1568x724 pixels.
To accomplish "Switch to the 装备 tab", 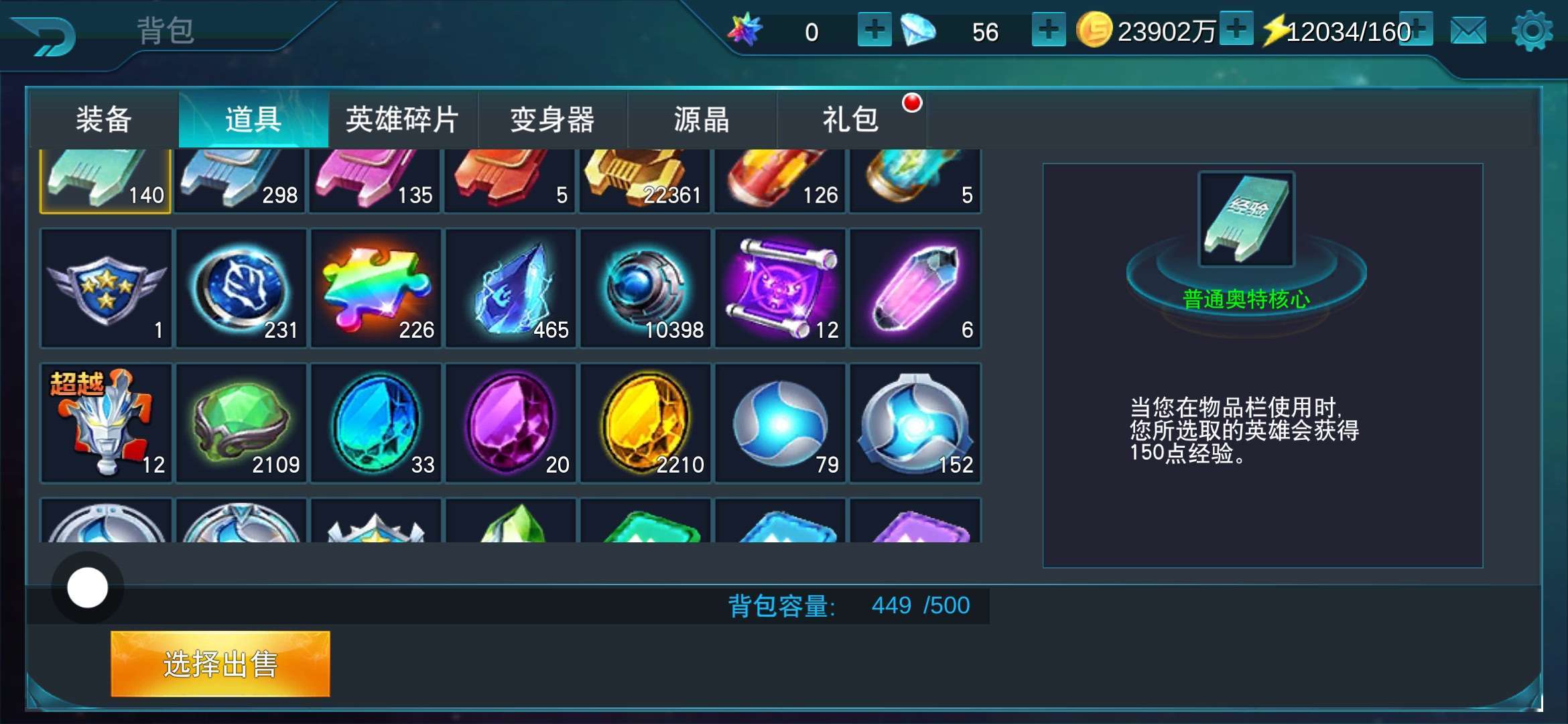I will point(104,120).
